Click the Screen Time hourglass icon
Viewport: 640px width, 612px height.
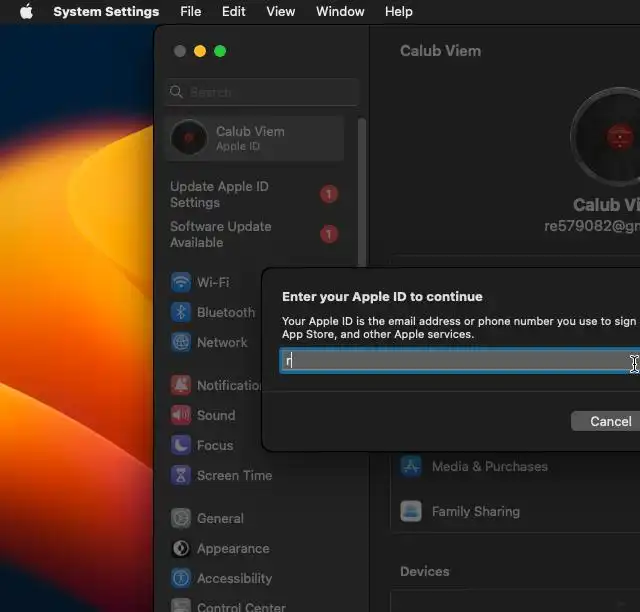181,475
